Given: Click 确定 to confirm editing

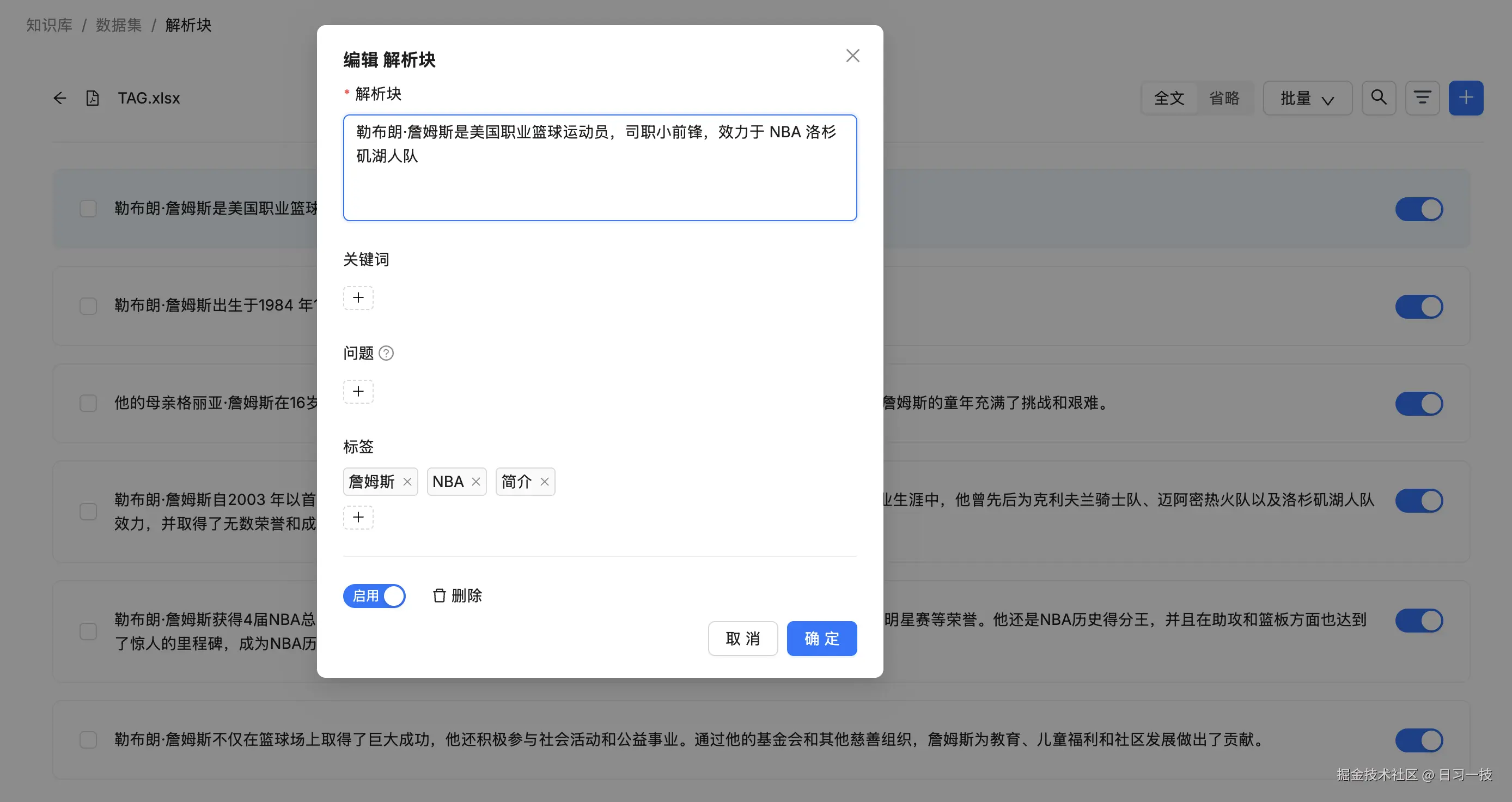Looking at the screenshot, I should click(822, 638).
